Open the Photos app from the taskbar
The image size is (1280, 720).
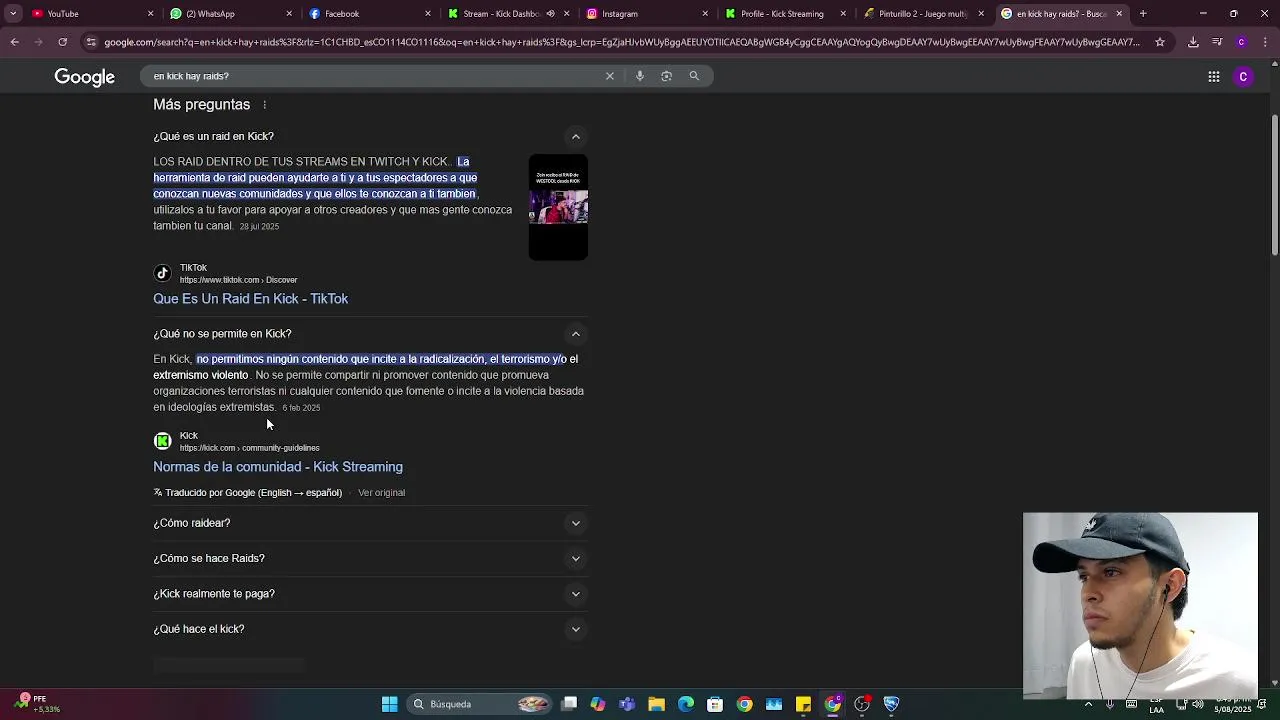(774, 704)
